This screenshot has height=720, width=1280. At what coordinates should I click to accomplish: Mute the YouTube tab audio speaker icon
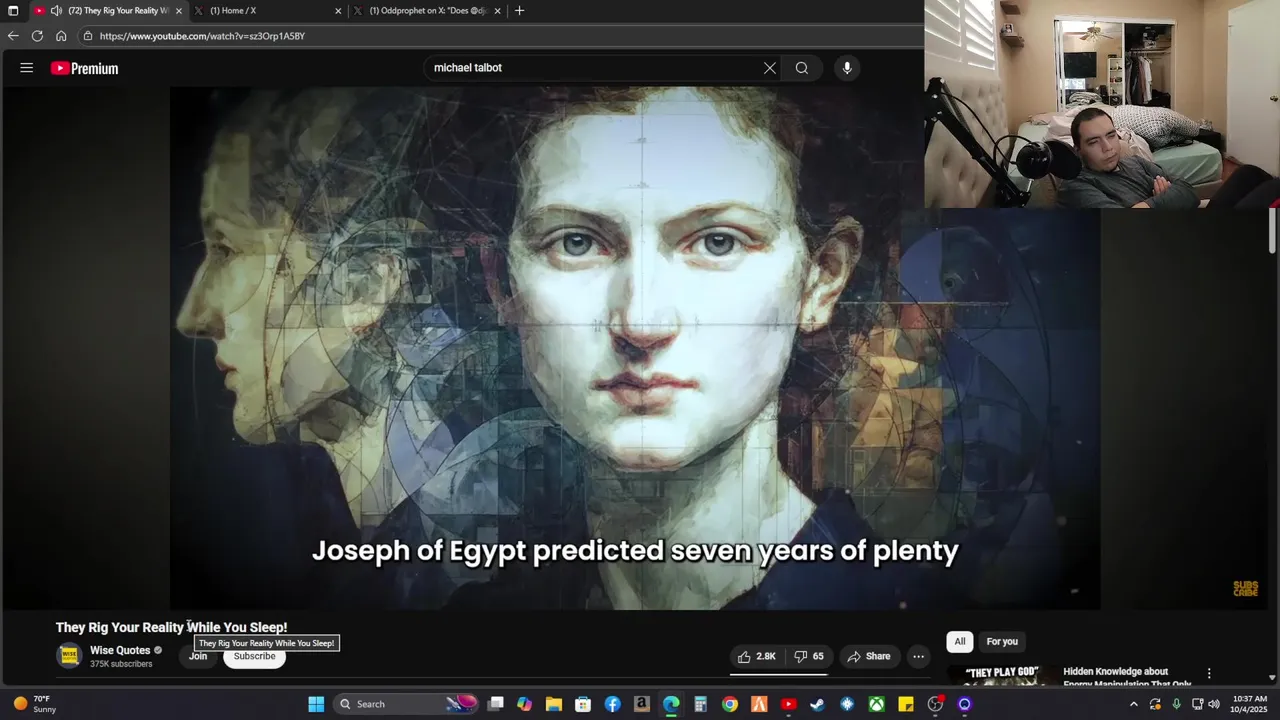coord(56,11)
